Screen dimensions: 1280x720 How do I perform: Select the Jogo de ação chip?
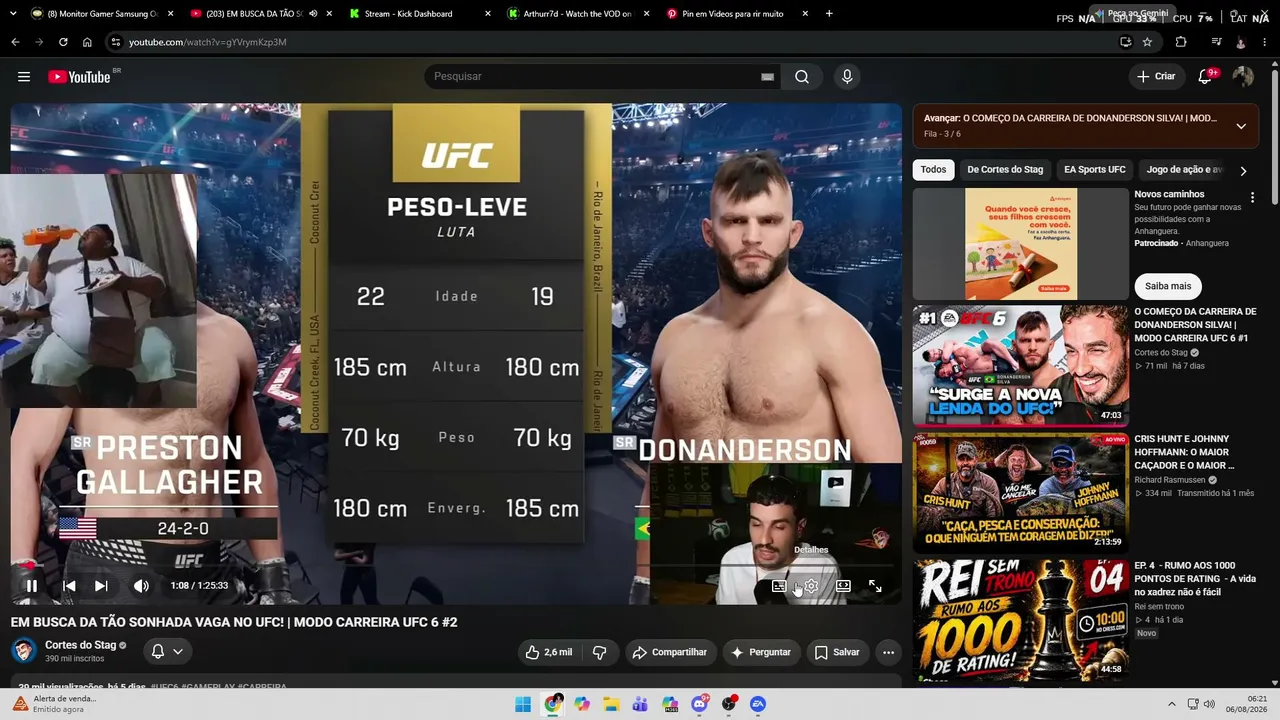(x=1184, y=170)
